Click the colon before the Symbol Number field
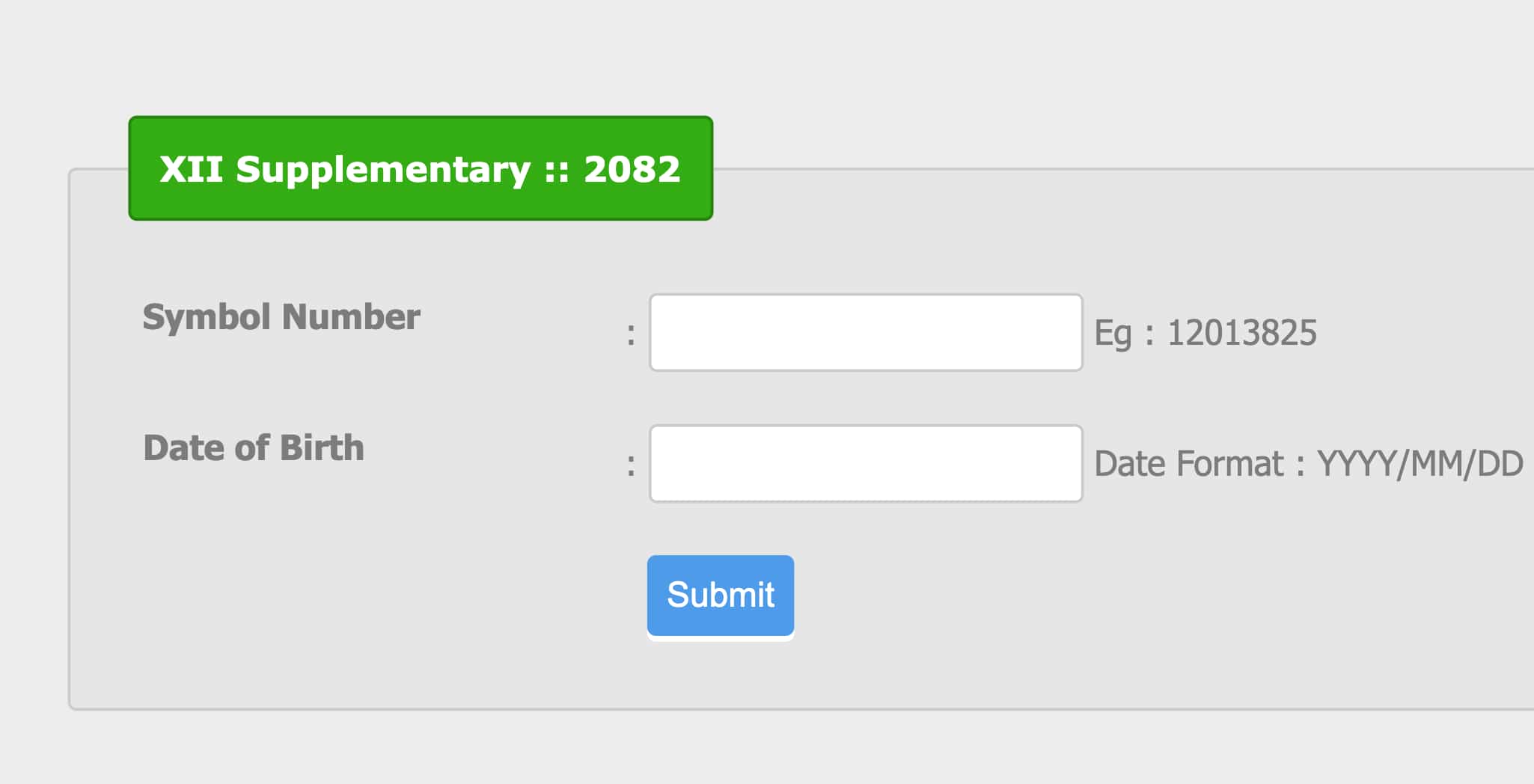Image resolution: width=1534 pixels, height=784 pixels. click(x=631, y=334)
